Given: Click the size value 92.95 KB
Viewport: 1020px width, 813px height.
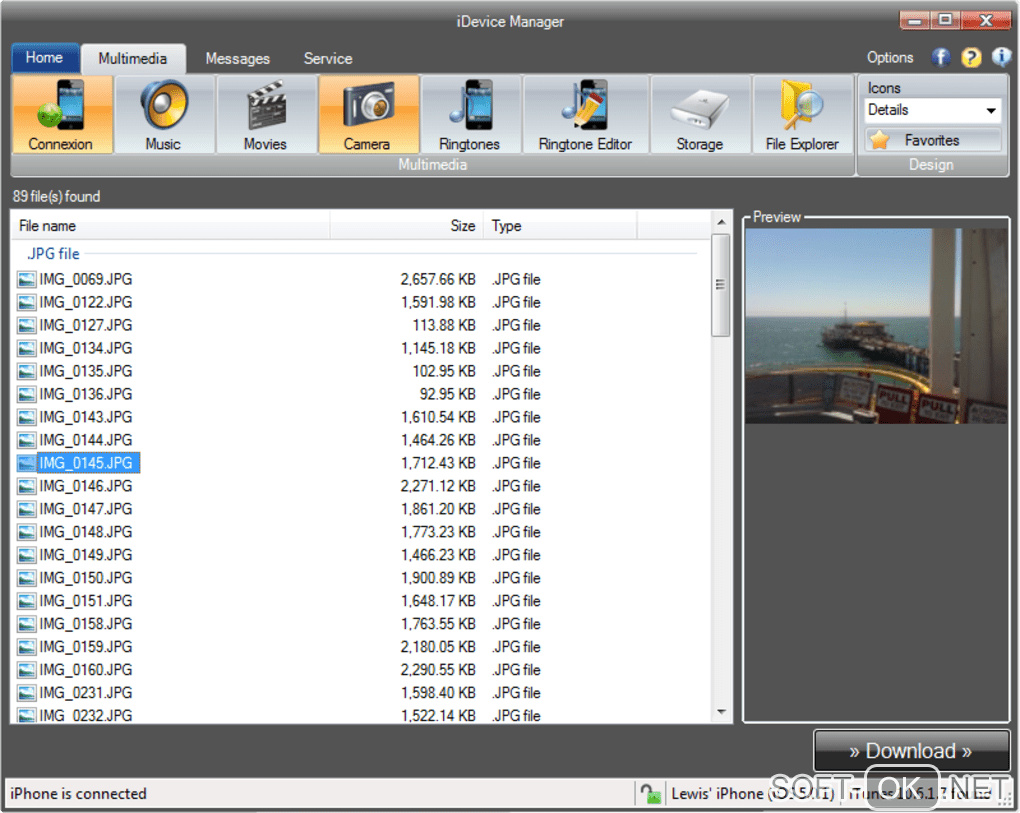Looking at the screenshot, I should (x=448, y=394).
